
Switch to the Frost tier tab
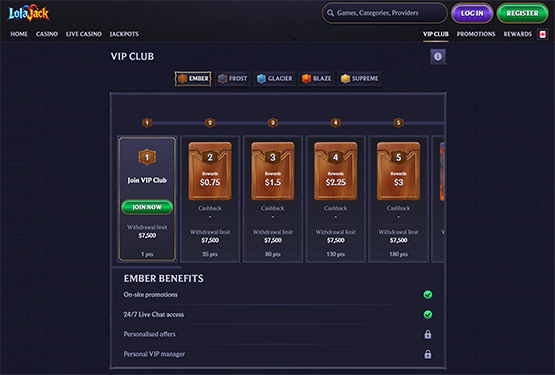[233, 79]
